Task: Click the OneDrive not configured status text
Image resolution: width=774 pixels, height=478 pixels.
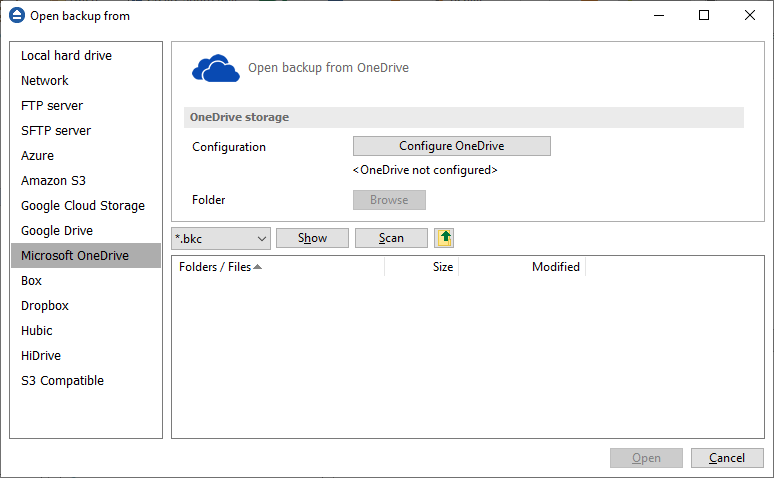Action: (x=425, y=170)
